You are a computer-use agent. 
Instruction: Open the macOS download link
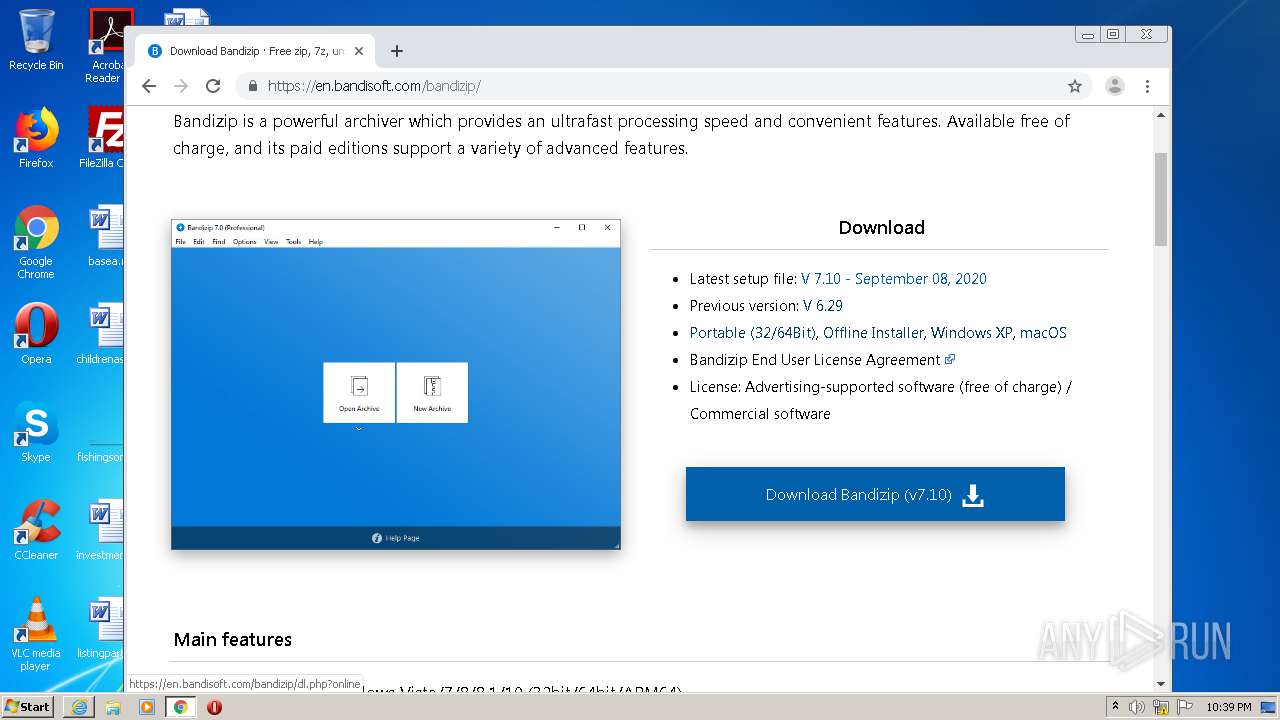pos(1043,333)
